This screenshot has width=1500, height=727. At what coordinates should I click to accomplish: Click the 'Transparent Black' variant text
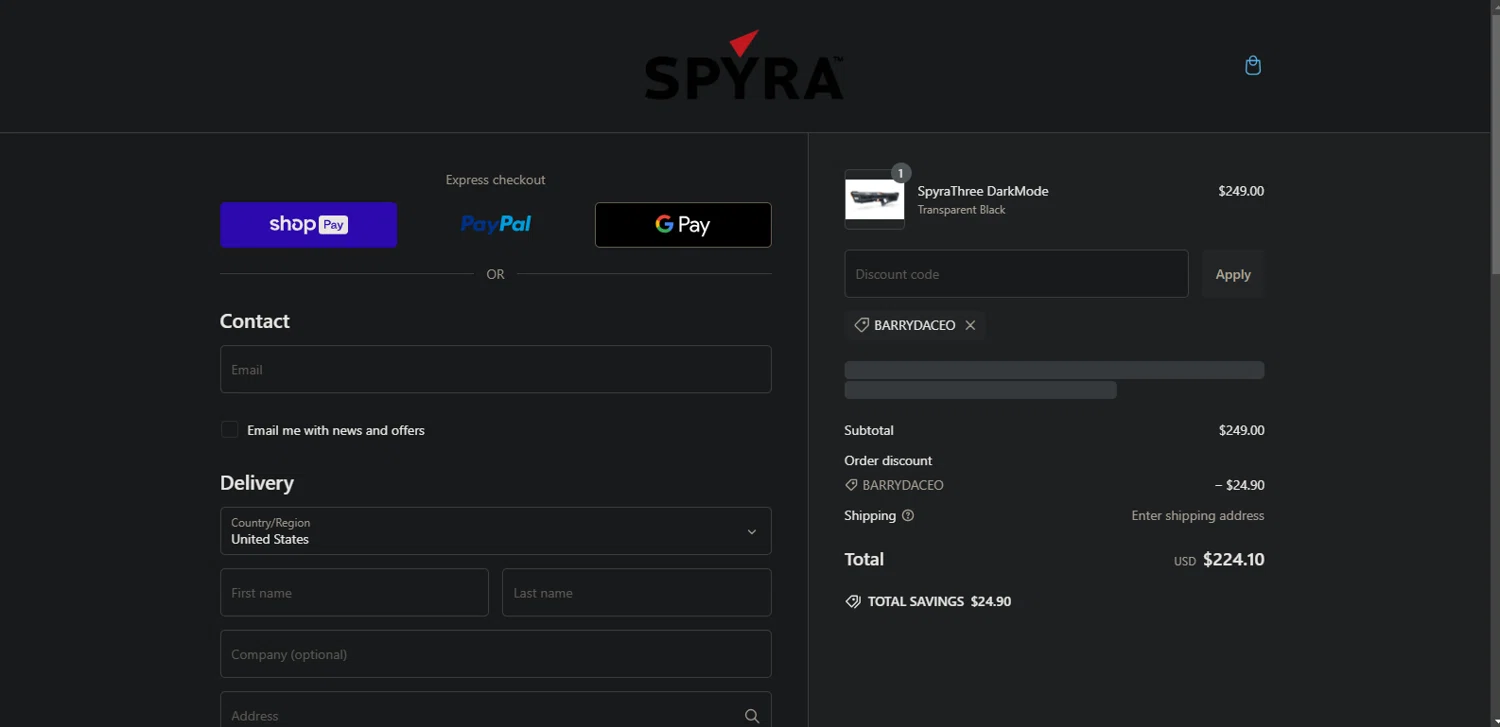961,210
